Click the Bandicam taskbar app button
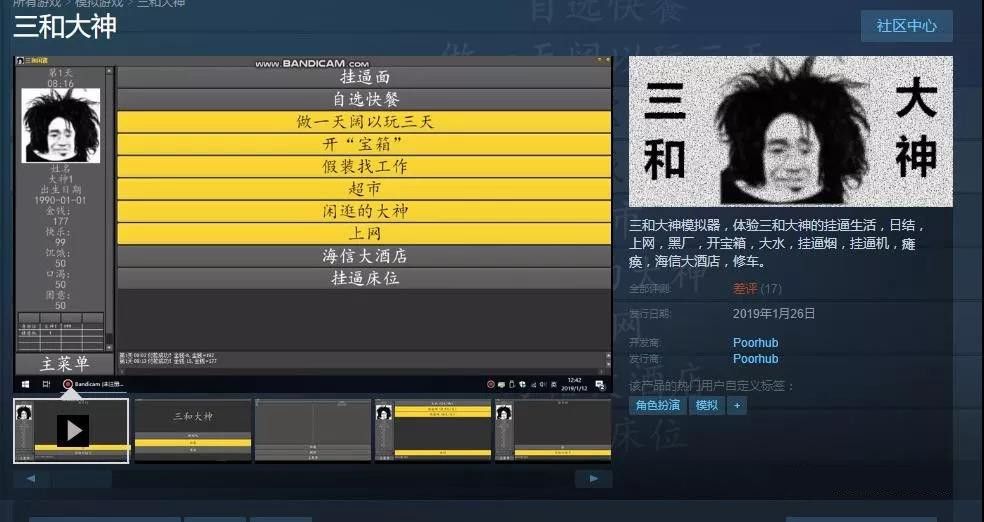984x522 pixels. [x=94, y=384]
